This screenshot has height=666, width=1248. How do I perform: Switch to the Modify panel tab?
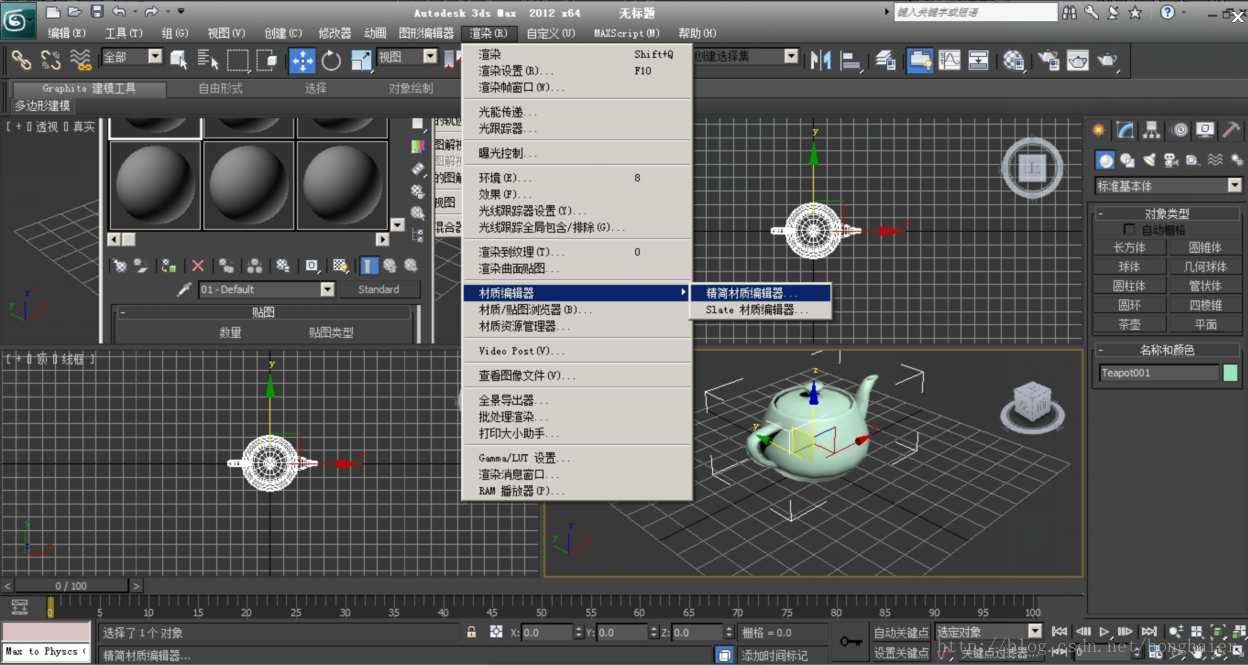(1125, 130)
